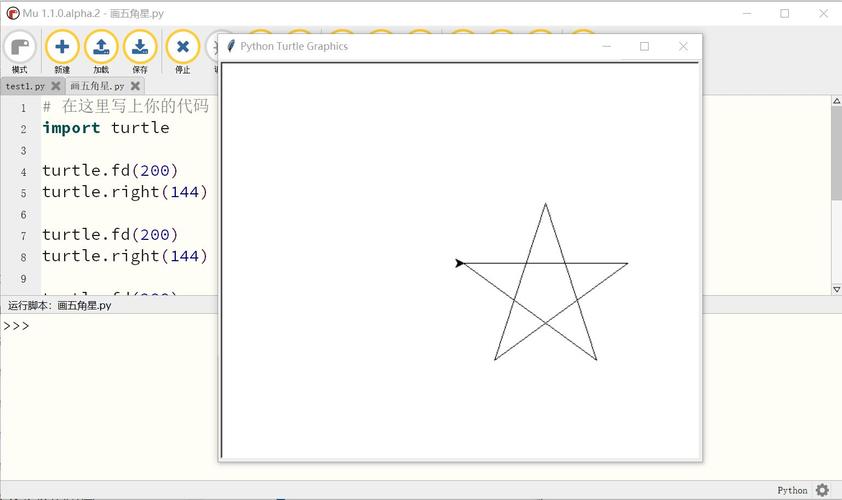
Task: Click line 4 'turtle.fd(200)' code
Action: click(110, 170)
